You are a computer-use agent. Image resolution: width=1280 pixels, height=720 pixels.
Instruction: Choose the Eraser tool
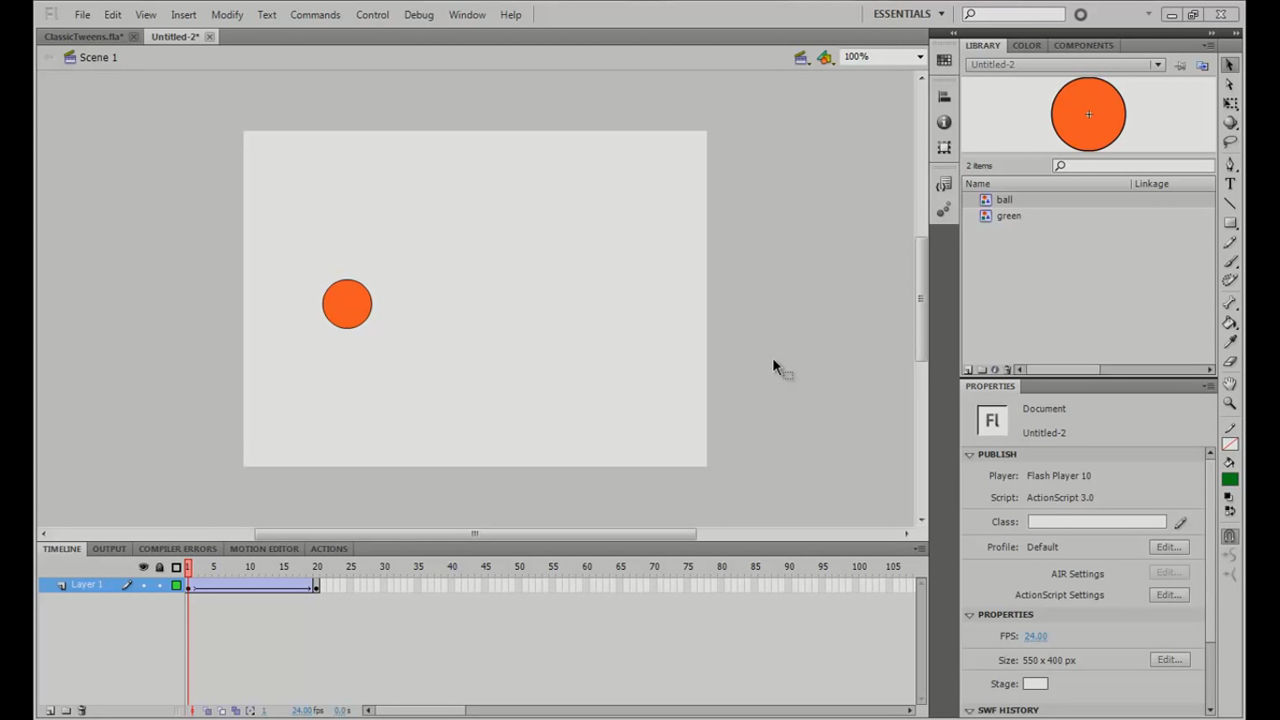[1230, 362]
